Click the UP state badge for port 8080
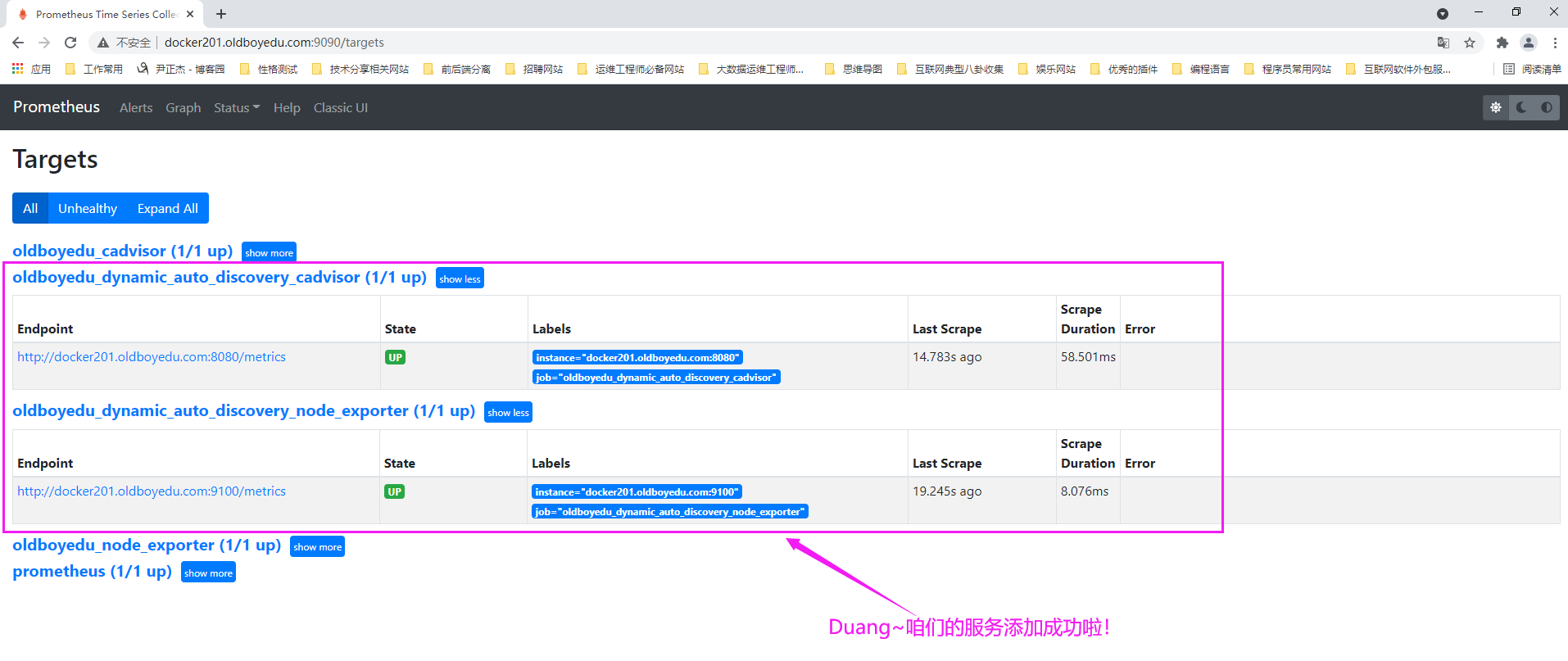Viewport: 1568px width, 661px height. point(395,357)
